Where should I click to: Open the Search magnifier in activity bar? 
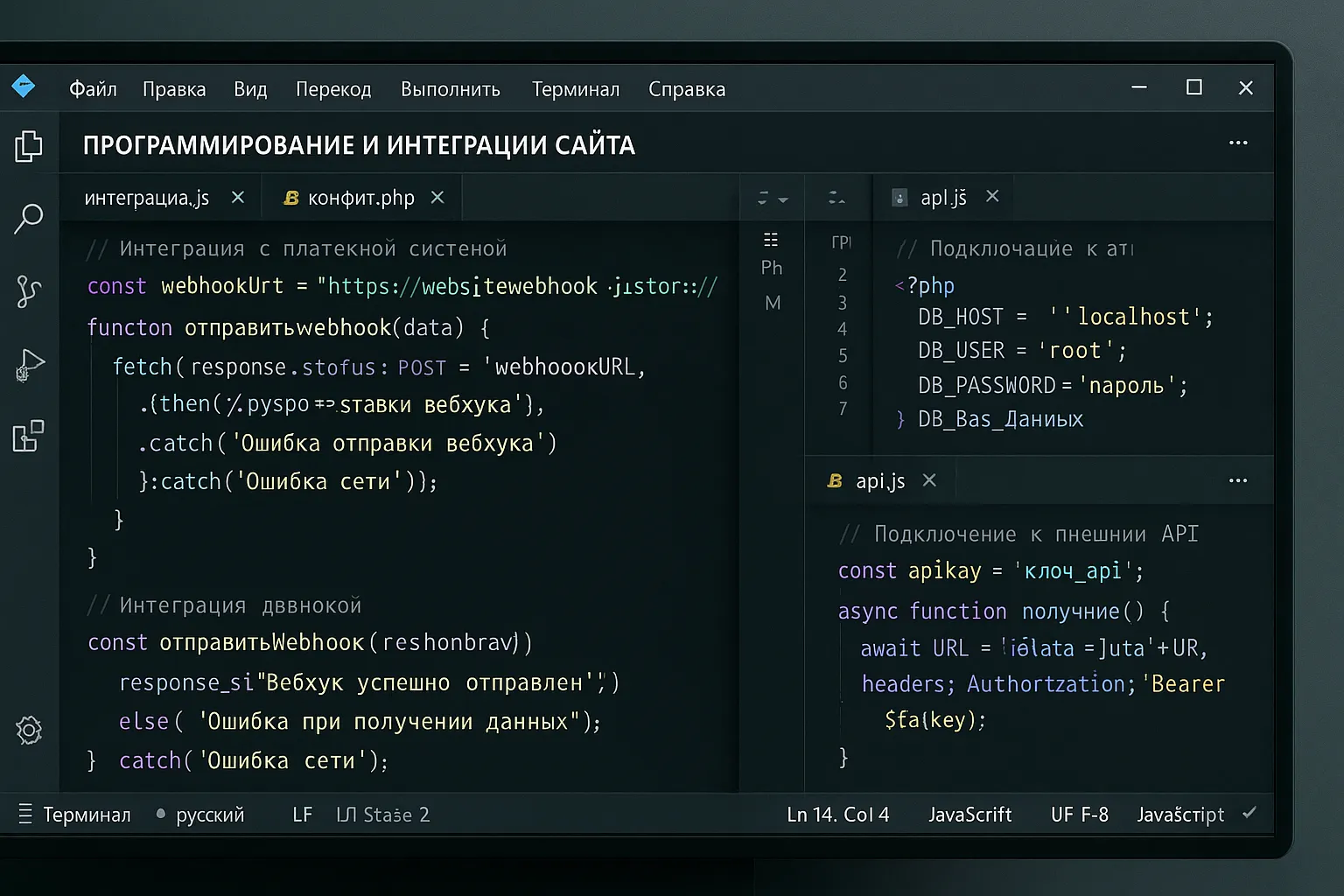(x=28, y=219)
